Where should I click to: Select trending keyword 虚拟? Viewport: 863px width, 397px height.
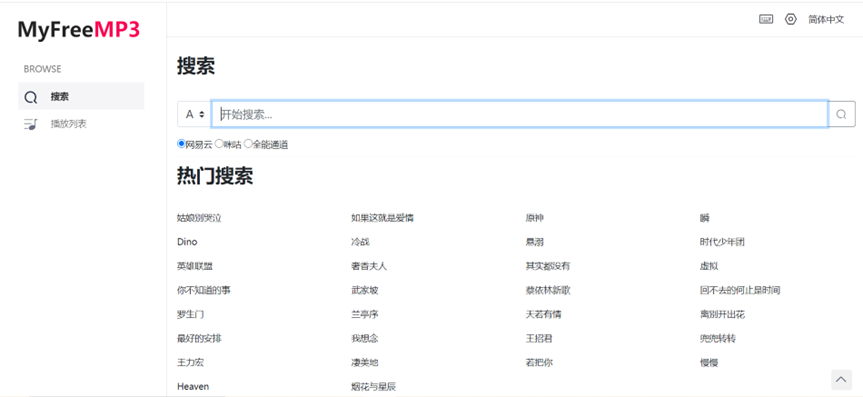709,266
